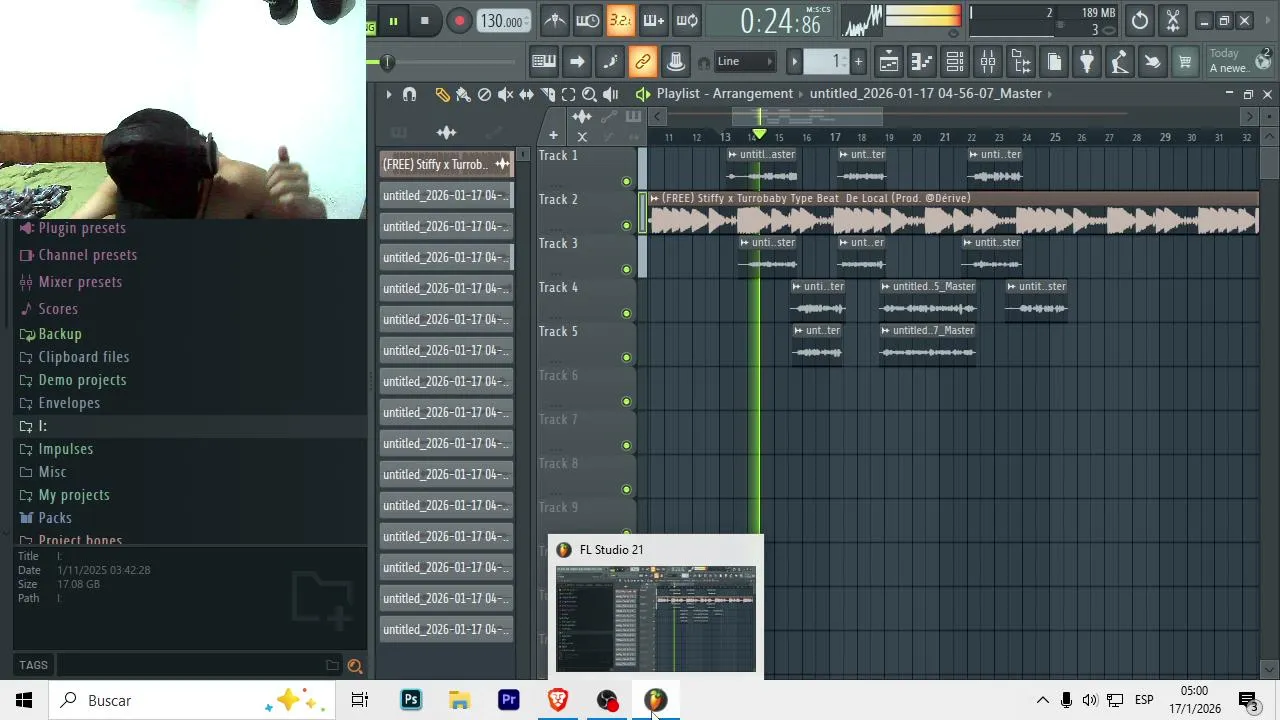Start recording with the red record button

click(x=459, y=21)
